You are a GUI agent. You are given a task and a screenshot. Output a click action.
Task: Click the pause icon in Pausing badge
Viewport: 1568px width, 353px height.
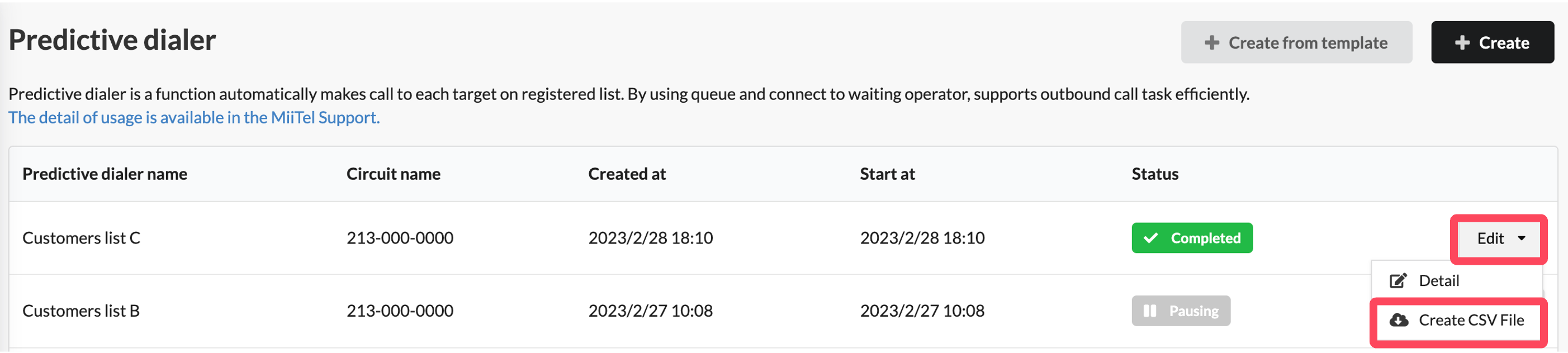(1150, 311)
